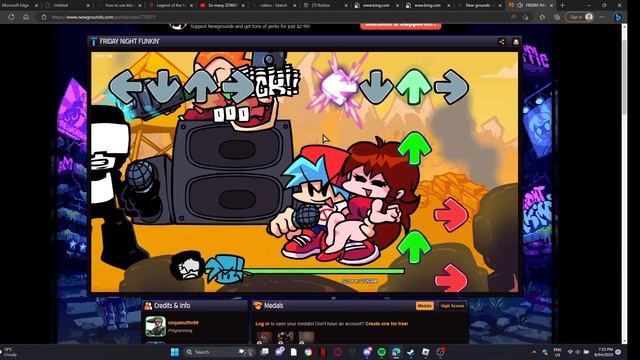640x360 pixels.
Task: Open Roblox from the taskbar
Action: click(x=425, y=352)
